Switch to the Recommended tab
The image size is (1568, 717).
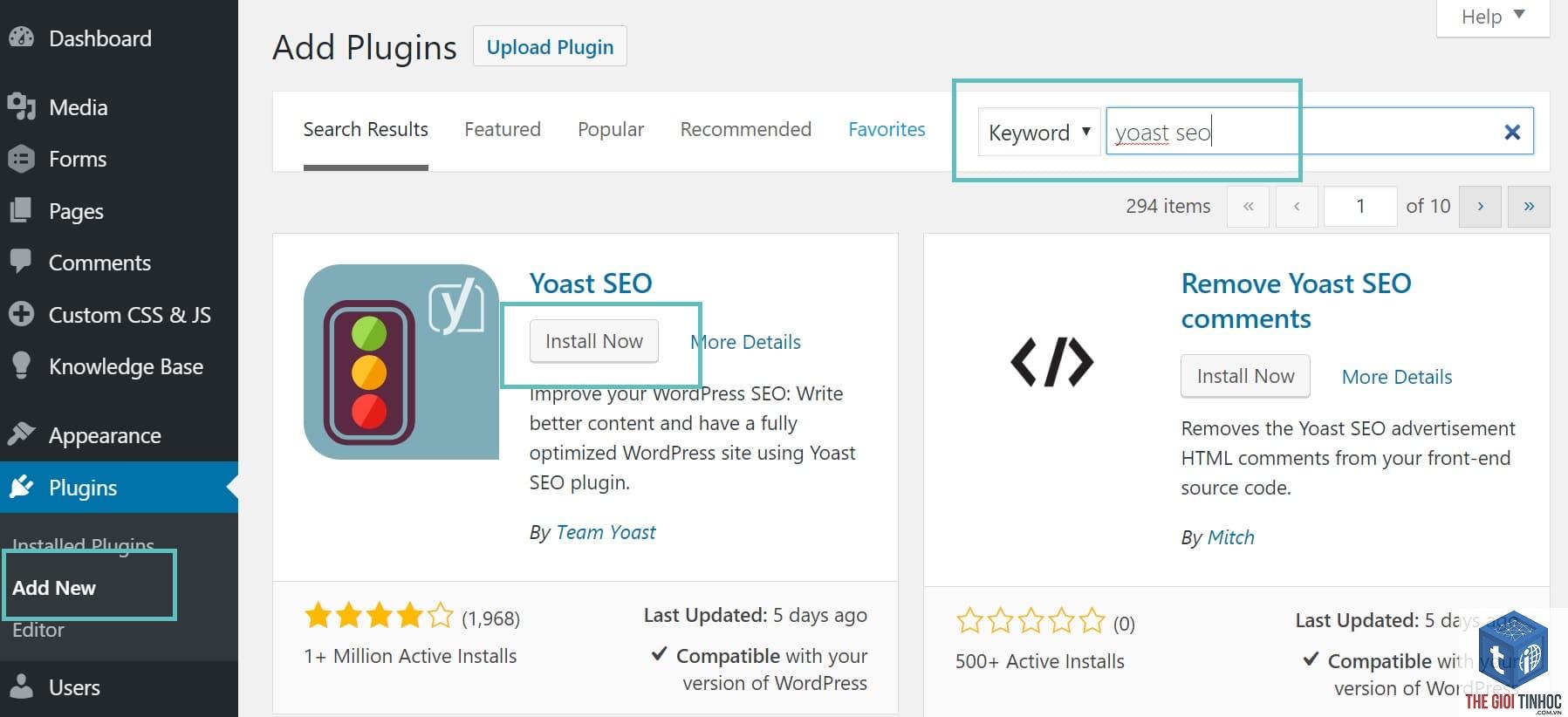(746, 129)
